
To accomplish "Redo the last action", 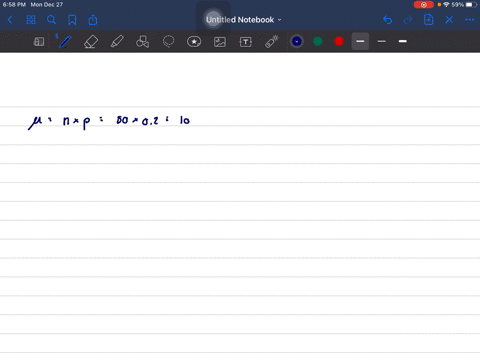I will point(407,20).
